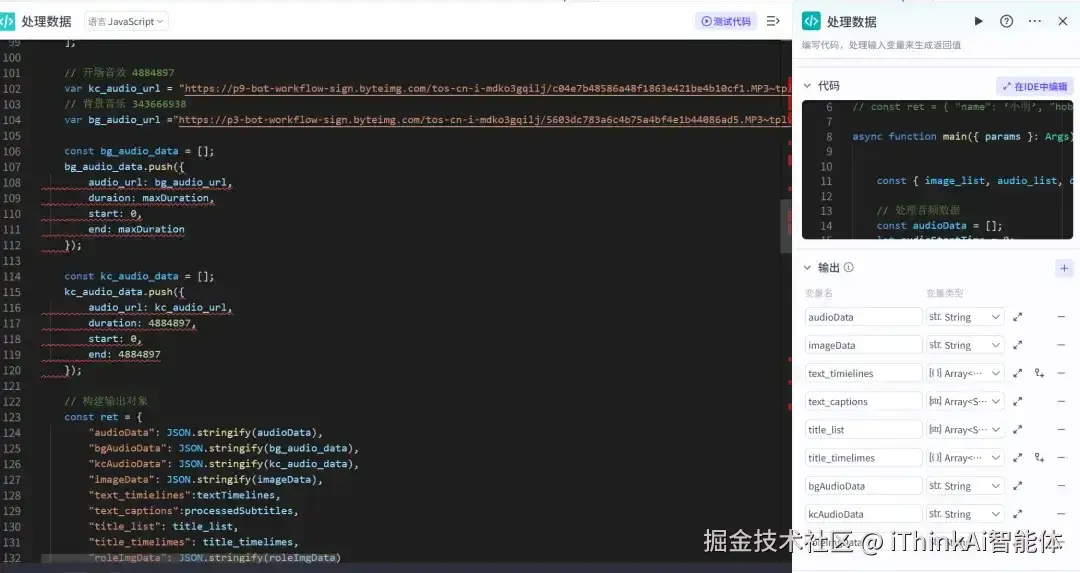1080x573 pixels.
Task: Click the 处理数据 code icon in editor header
Action: [7, 21]
